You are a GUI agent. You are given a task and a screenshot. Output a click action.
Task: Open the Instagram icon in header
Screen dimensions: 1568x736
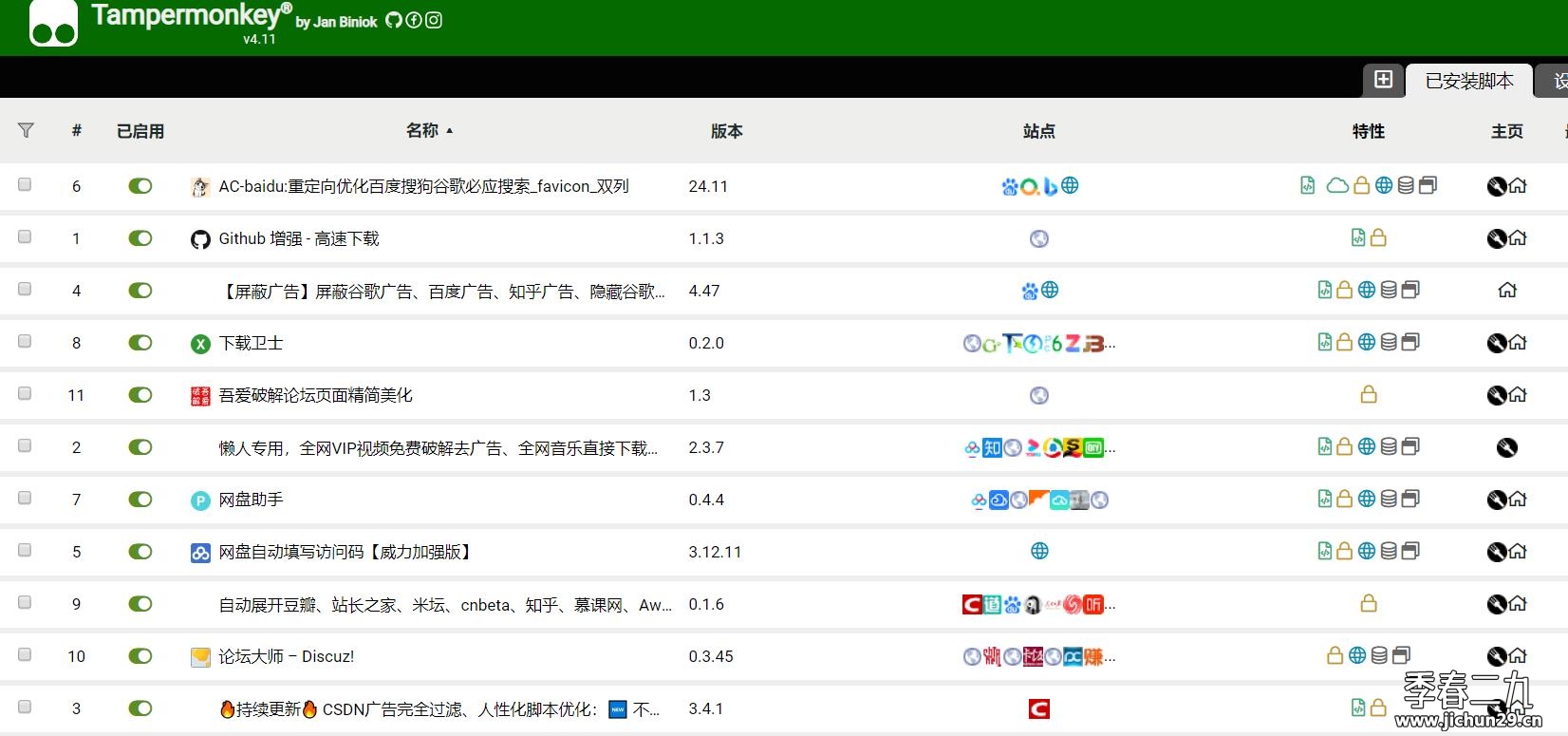coord(434,20)
